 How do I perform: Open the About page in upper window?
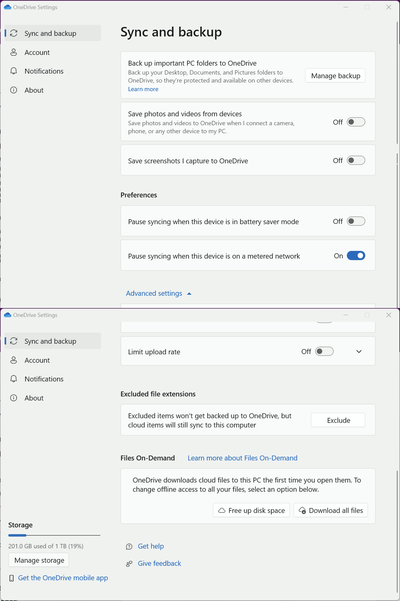click(x=53, y=90)
